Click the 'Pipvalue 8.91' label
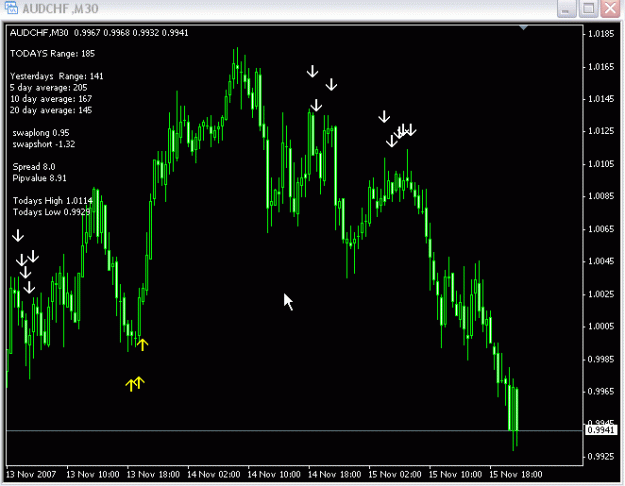 point(39,178)
